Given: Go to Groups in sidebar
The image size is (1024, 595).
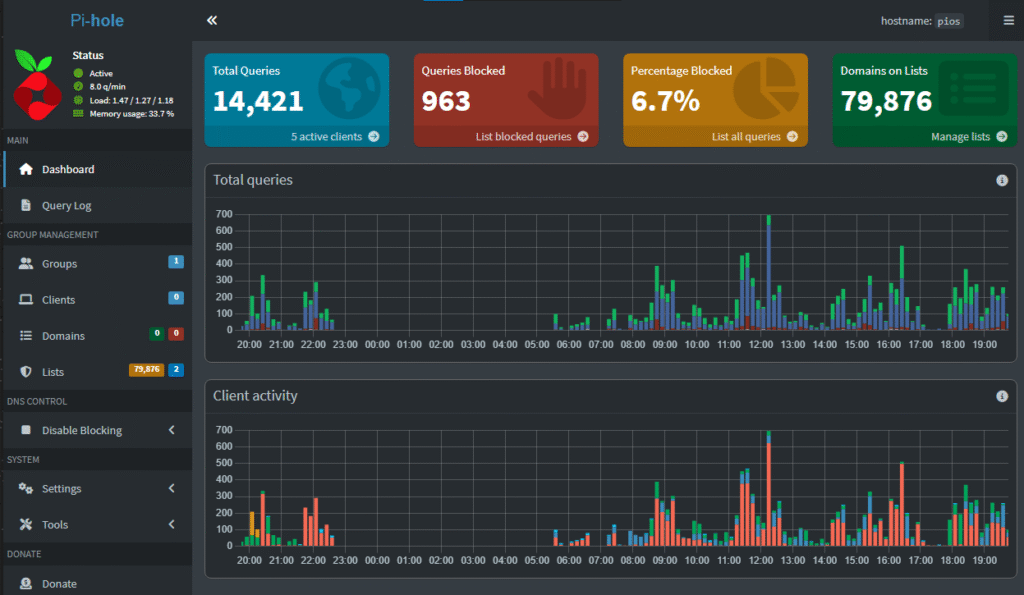Looking at the screenshot, I should point(59,264).
